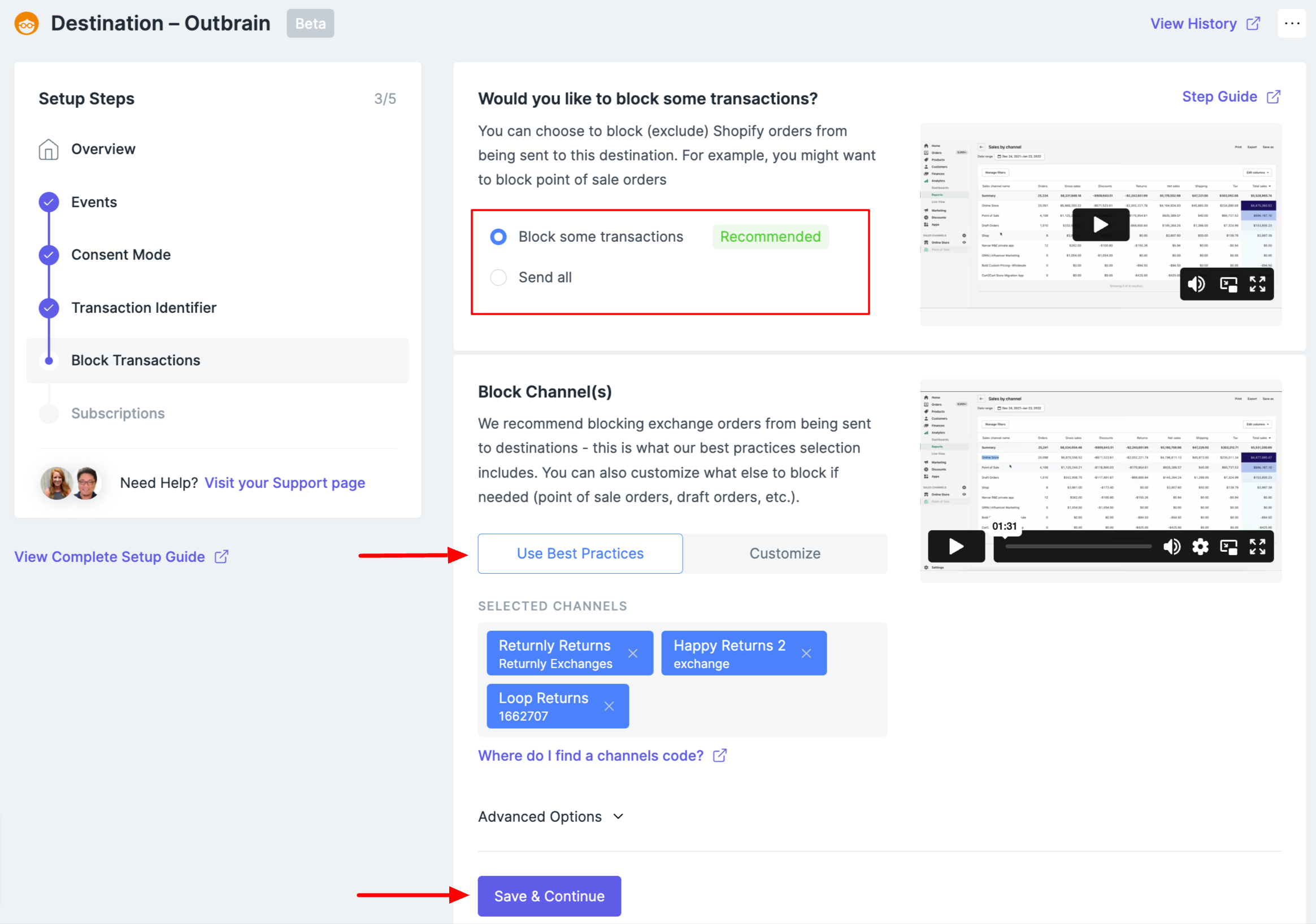Switch to the Customize tab
This screenshot has width=1316, height=924.
click(x=785, y=553)
